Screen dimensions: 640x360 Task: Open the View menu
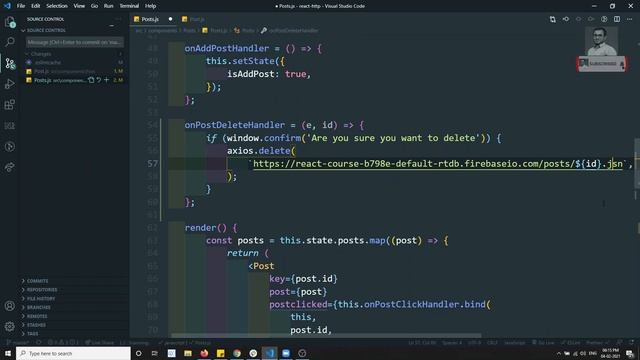pos(79,6)
